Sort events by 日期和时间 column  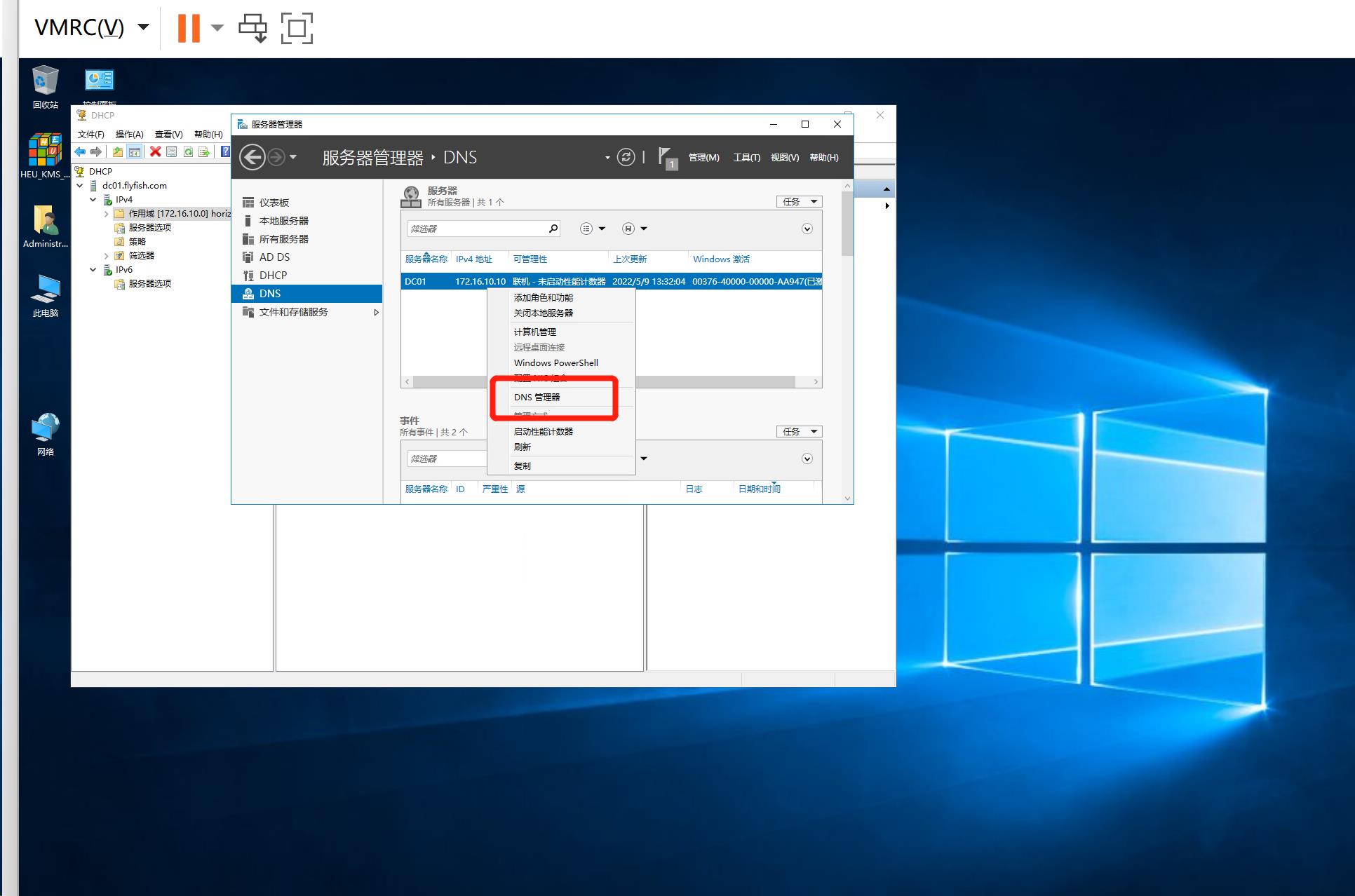(x=759, y=489)
